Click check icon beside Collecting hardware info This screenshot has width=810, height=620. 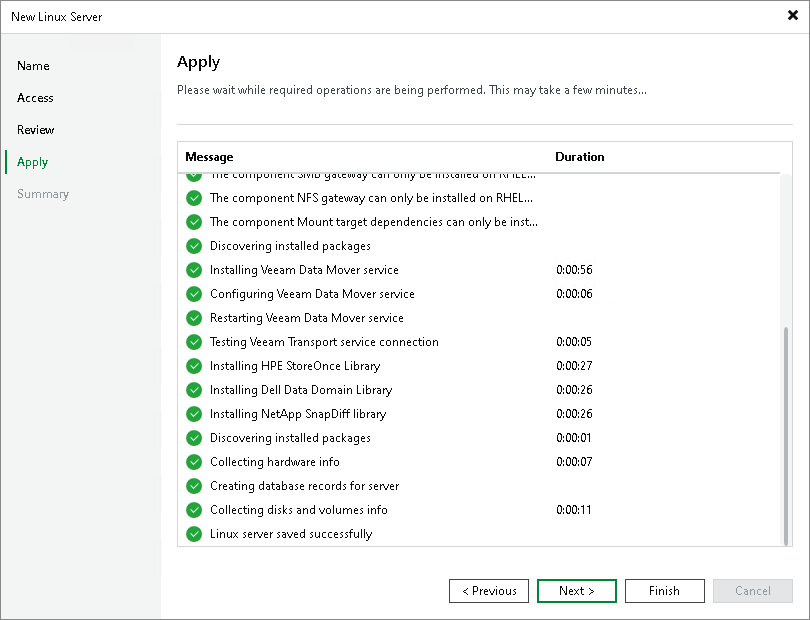[x=194, y=462]
